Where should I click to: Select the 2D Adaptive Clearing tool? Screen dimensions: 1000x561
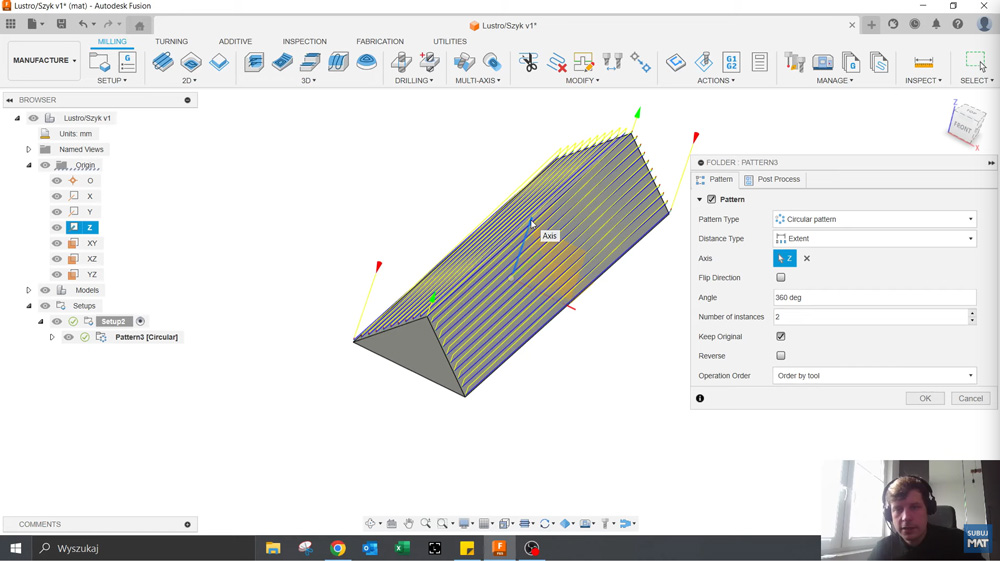pos(163,62)
